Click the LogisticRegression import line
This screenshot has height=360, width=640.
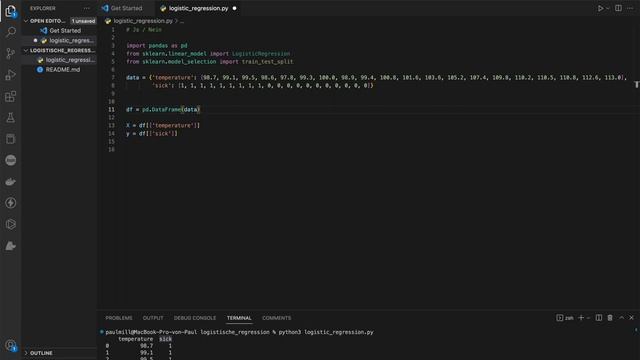pyautogui.click(x=208, y=54)
